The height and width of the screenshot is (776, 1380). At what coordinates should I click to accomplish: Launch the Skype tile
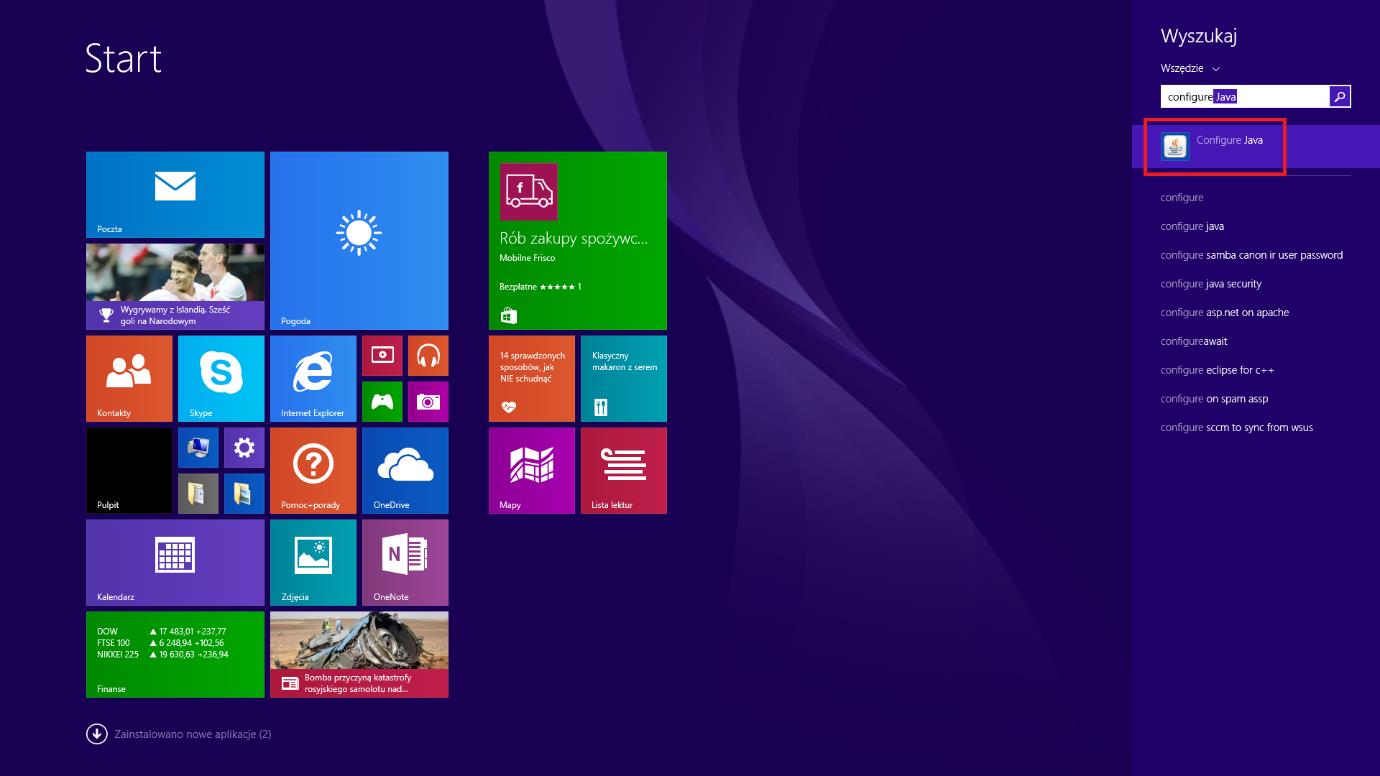tap(221, 379)
